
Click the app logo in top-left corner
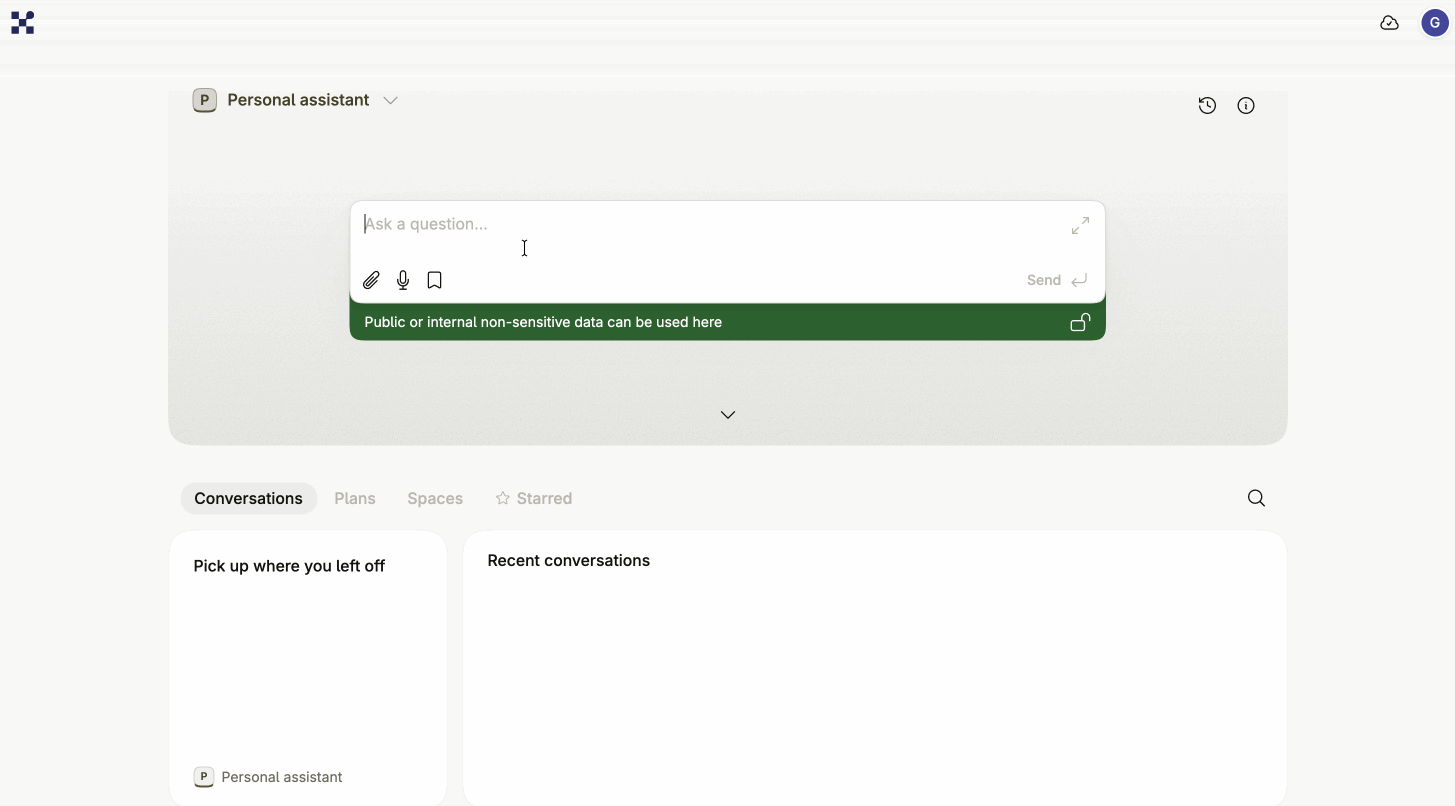pyautogui.click(x=22, y=22)
